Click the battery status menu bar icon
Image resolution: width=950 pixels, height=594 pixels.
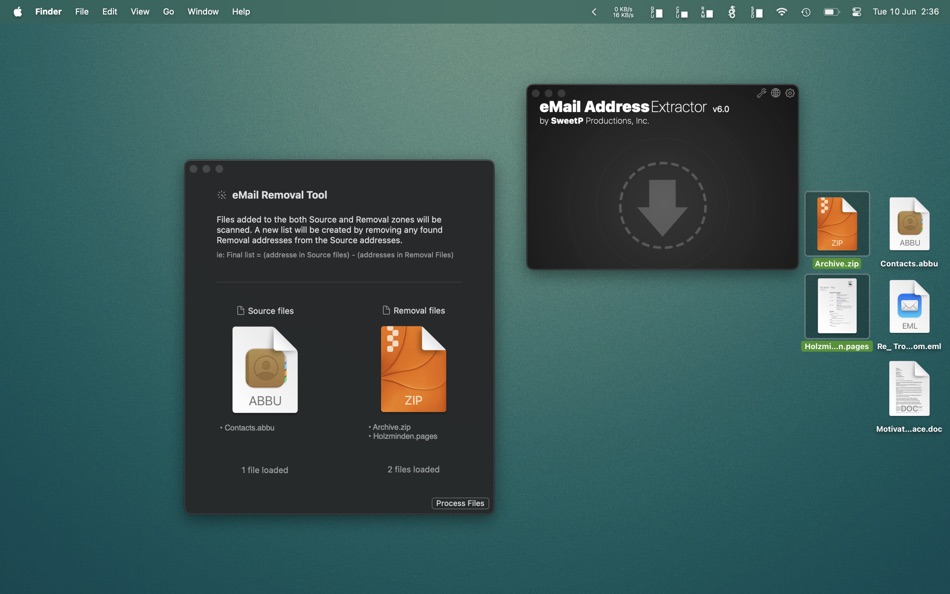pos(831,12)
